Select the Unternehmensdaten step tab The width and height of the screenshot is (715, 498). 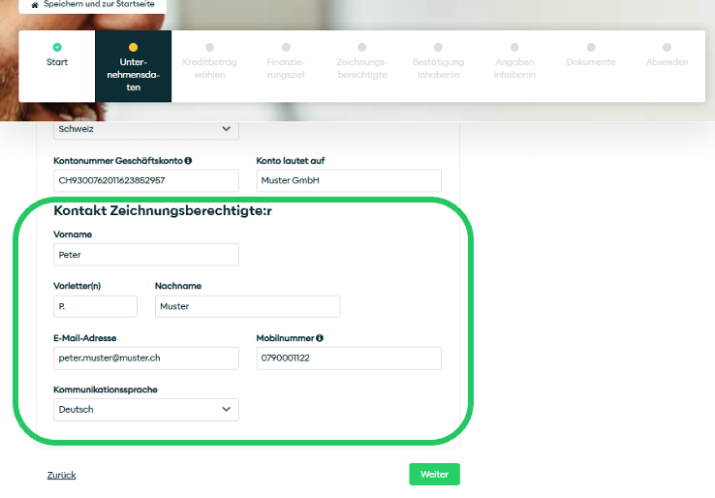coord(133,66)
